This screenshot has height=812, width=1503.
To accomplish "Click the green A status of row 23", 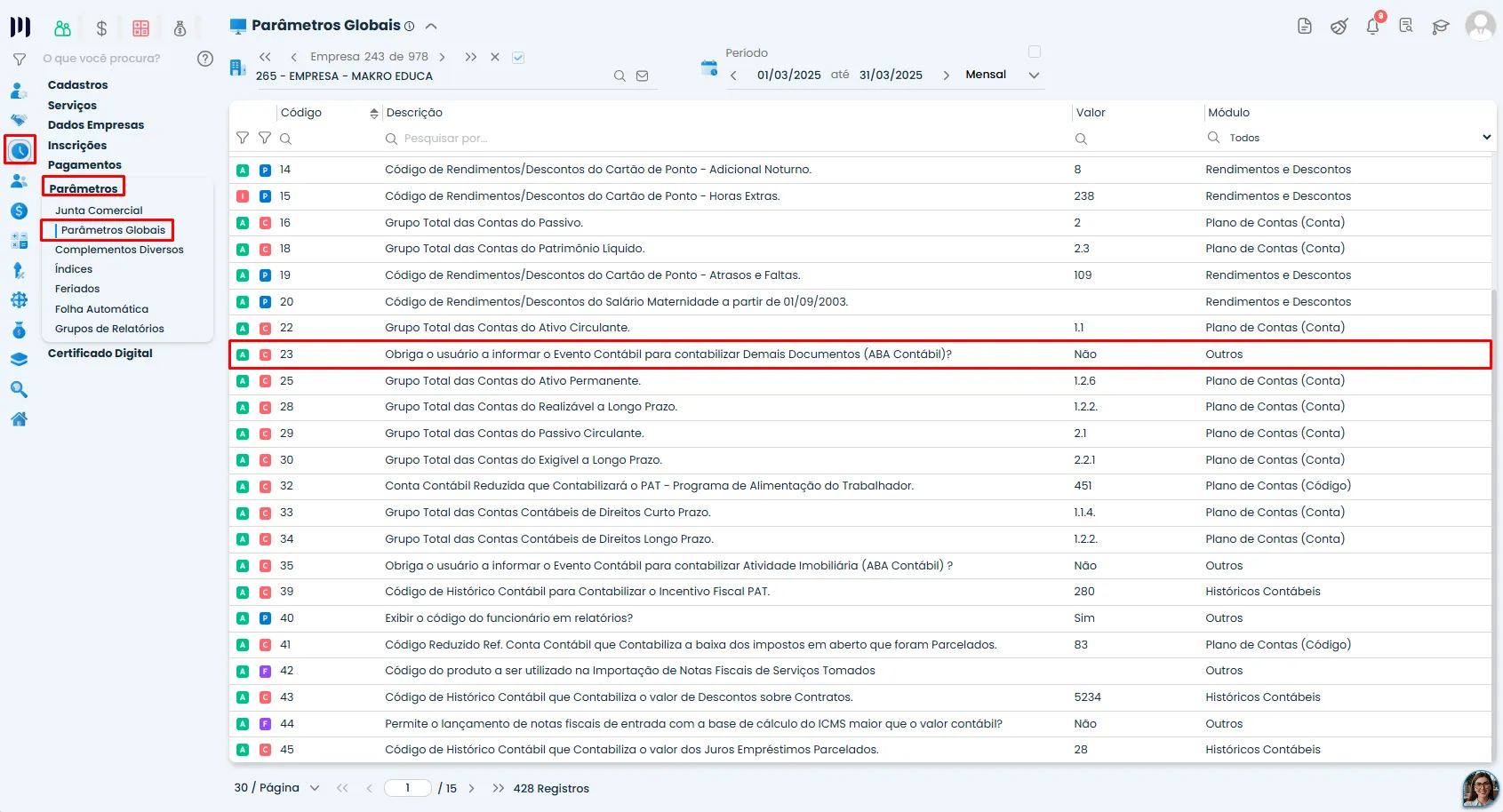I will pyautogui.click(x=243, y=354).
